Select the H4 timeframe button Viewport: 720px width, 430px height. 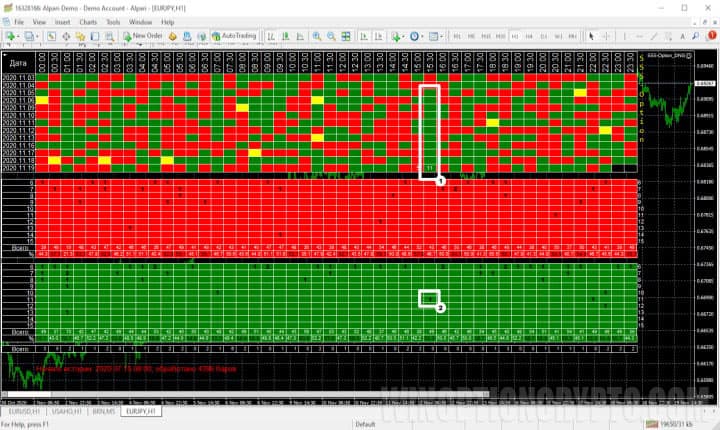tap(529, 36)
